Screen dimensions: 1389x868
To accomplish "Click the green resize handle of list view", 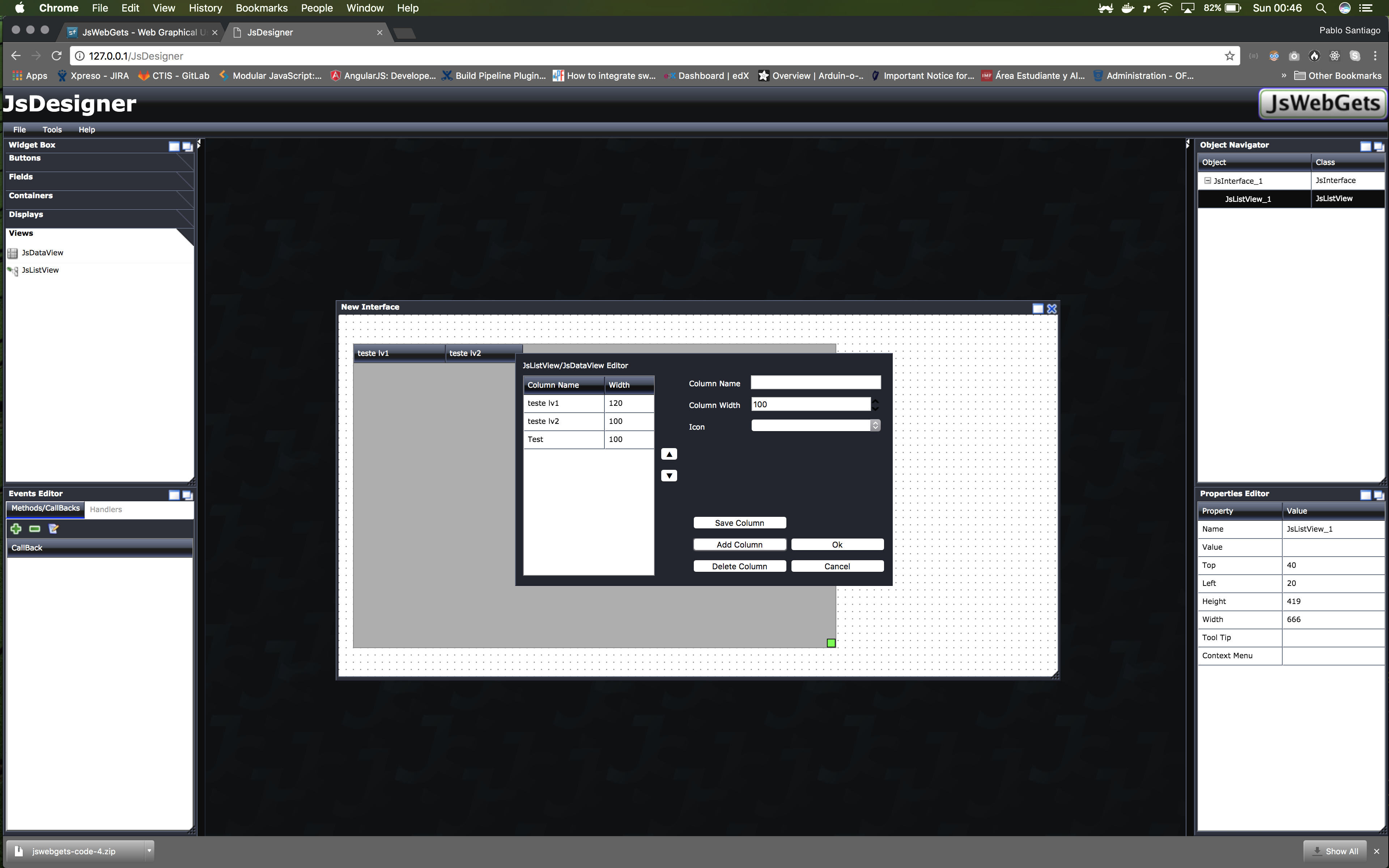I will pyautogui.click(x=831, y=643).
